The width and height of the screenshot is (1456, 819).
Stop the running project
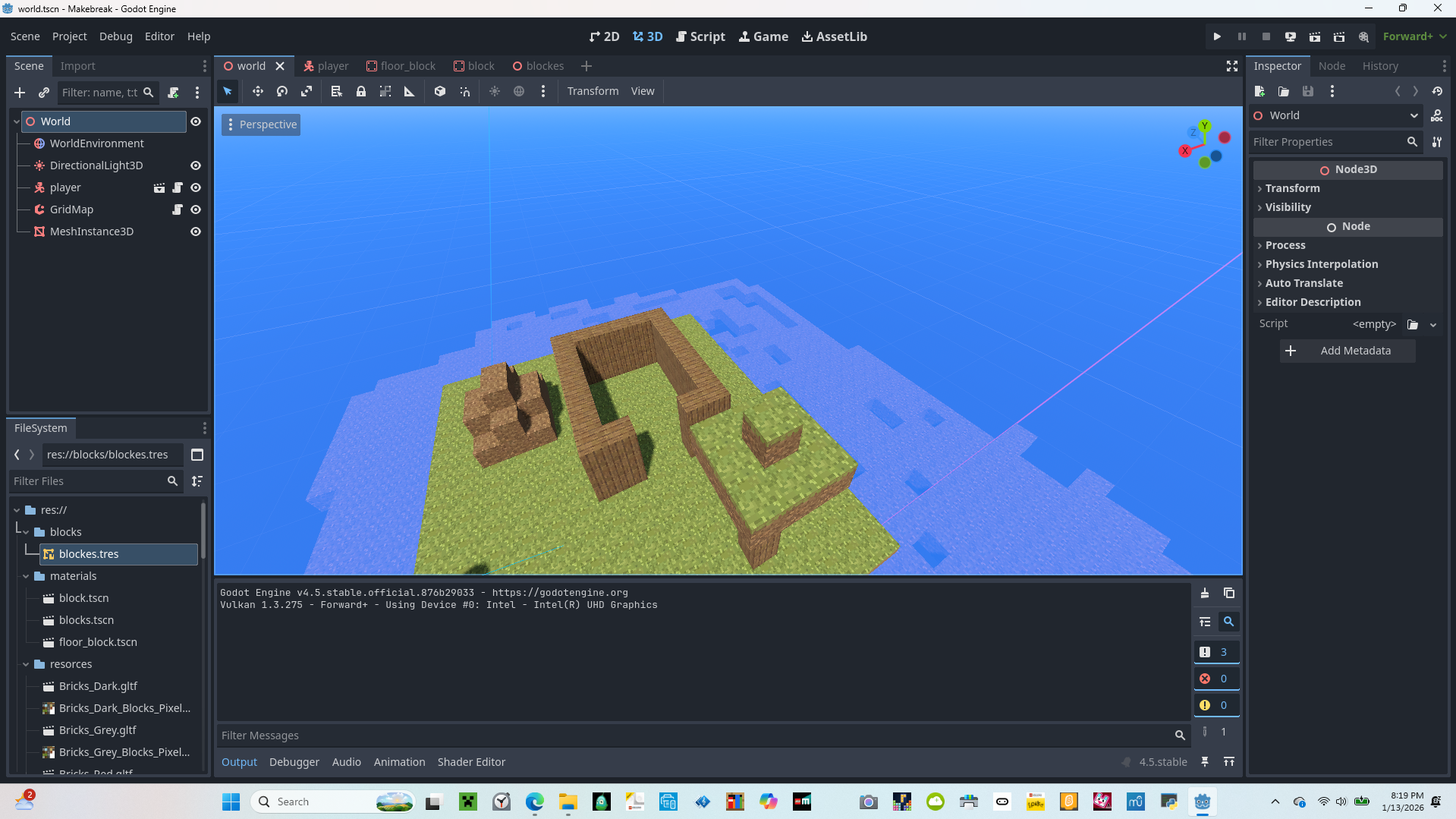(1266, 36)
